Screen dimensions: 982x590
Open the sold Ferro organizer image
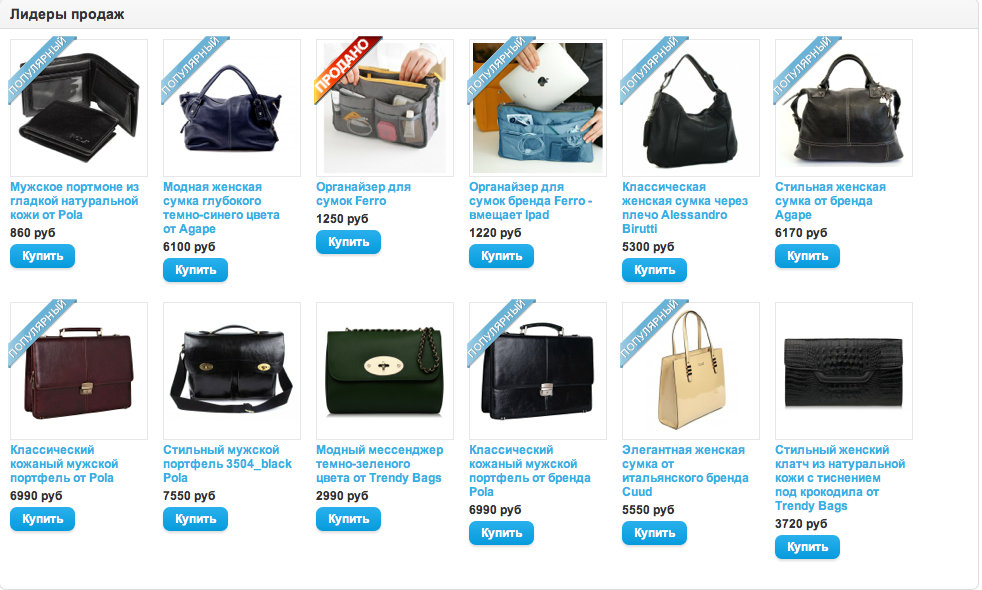pyautogui.click(x=385, y=108)
